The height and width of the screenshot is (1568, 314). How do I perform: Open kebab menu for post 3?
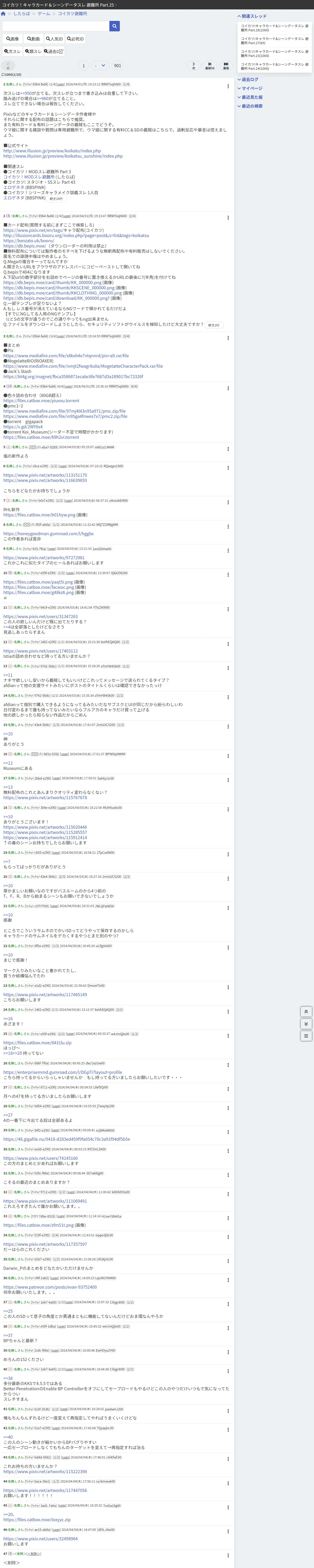tap(228, 338)
